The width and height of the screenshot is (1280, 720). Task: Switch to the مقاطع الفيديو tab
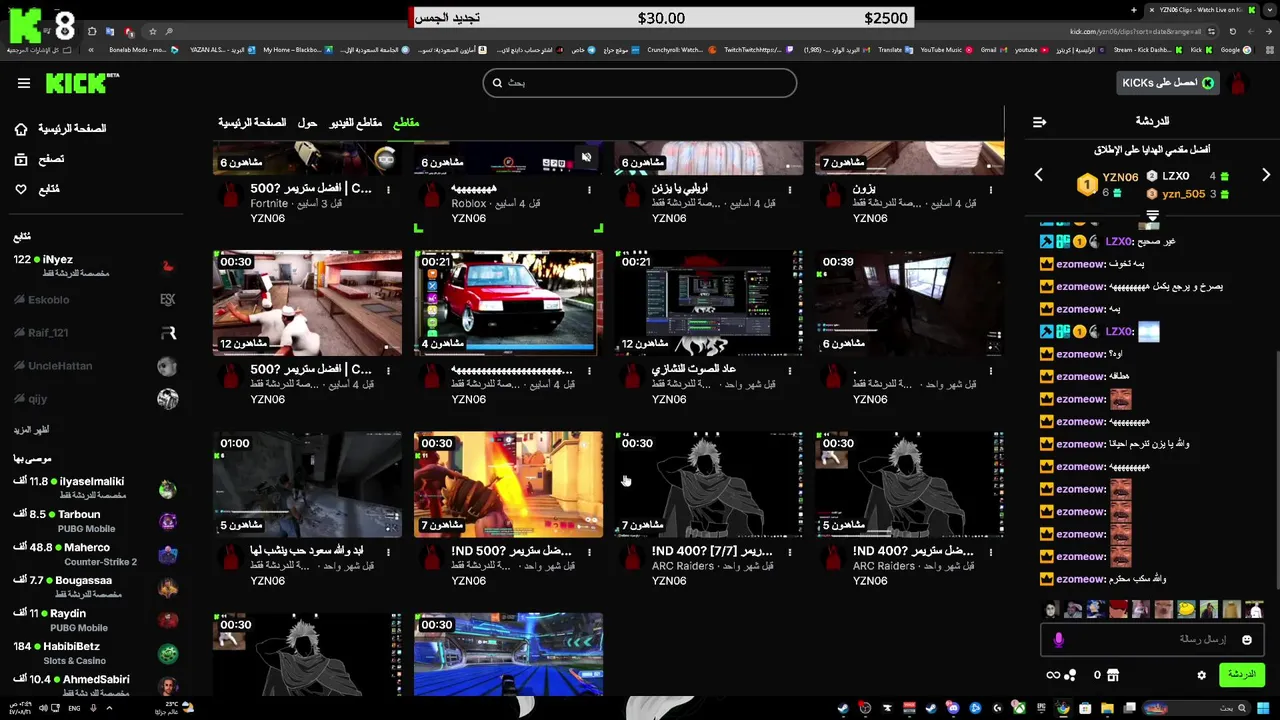[x=356, y=122]
